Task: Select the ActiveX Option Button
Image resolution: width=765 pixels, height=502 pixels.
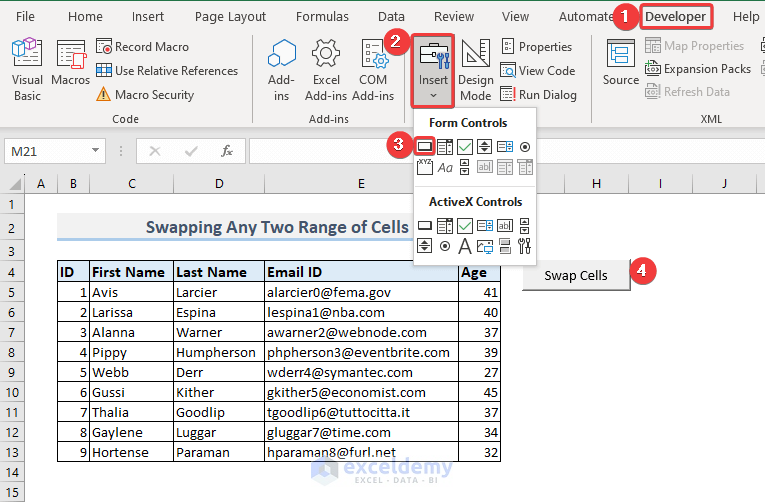Action: tap(445, 246)
